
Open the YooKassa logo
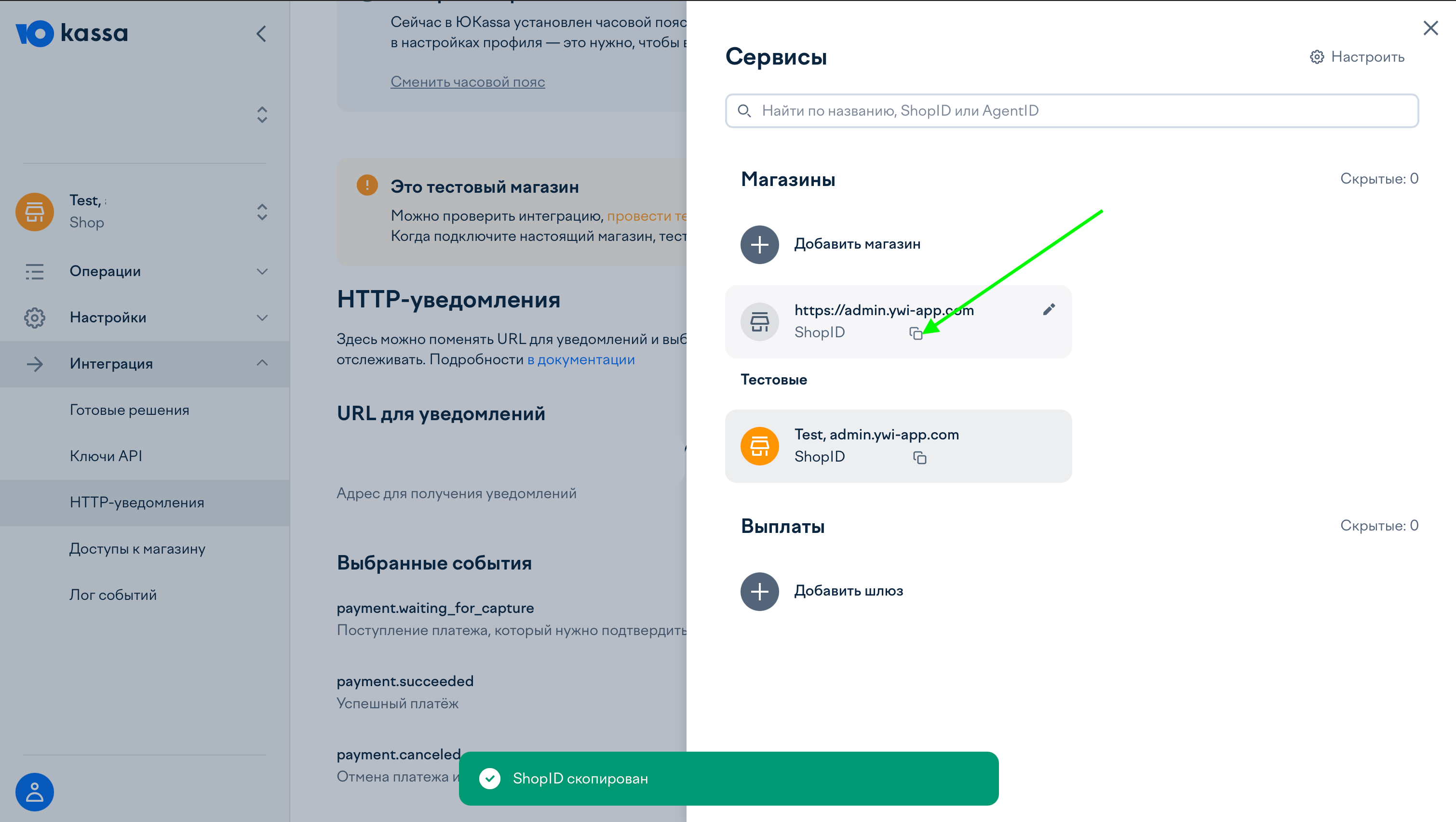point(72,33)
